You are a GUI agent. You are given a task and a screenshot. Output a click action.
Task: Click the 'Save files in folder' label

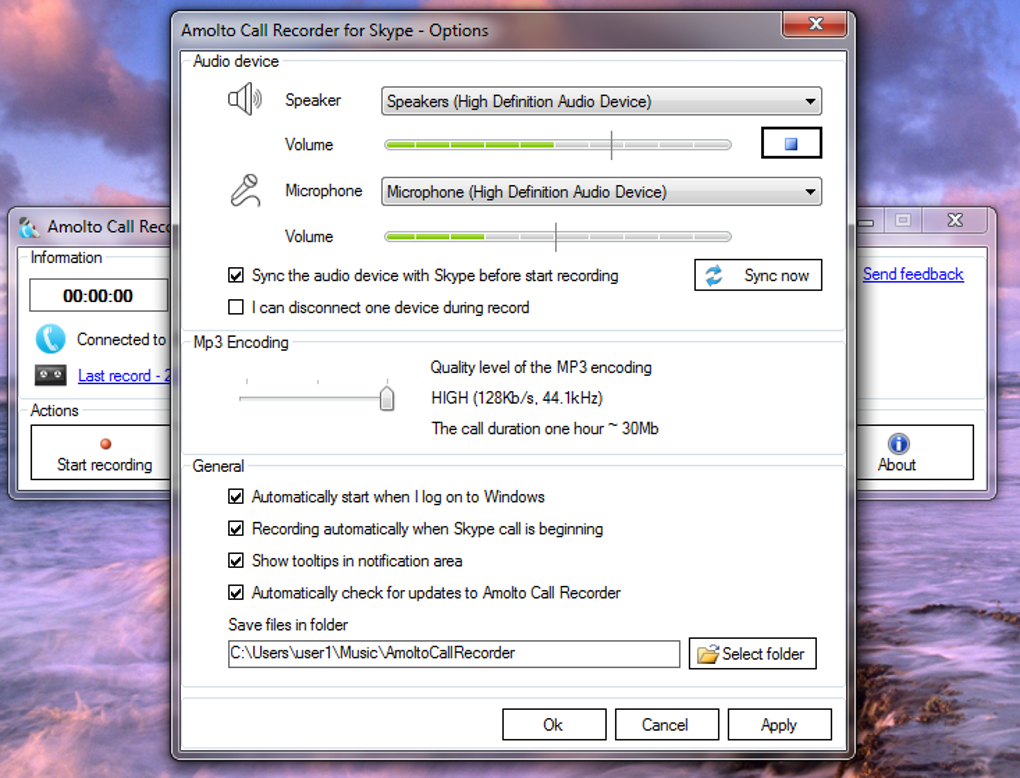pos(288,625)
